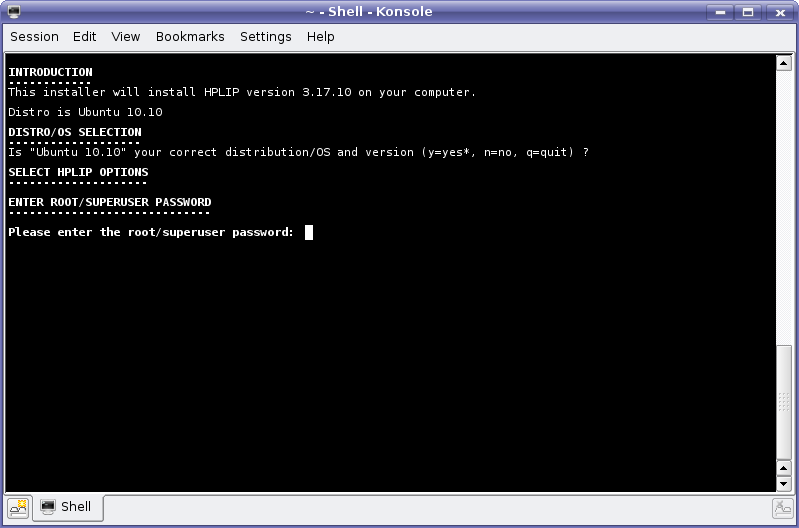Screen dimensions: 799x528
Task: Click the "DISTRO/OS SELECTION" heading
Action: (x=75, y=132)
